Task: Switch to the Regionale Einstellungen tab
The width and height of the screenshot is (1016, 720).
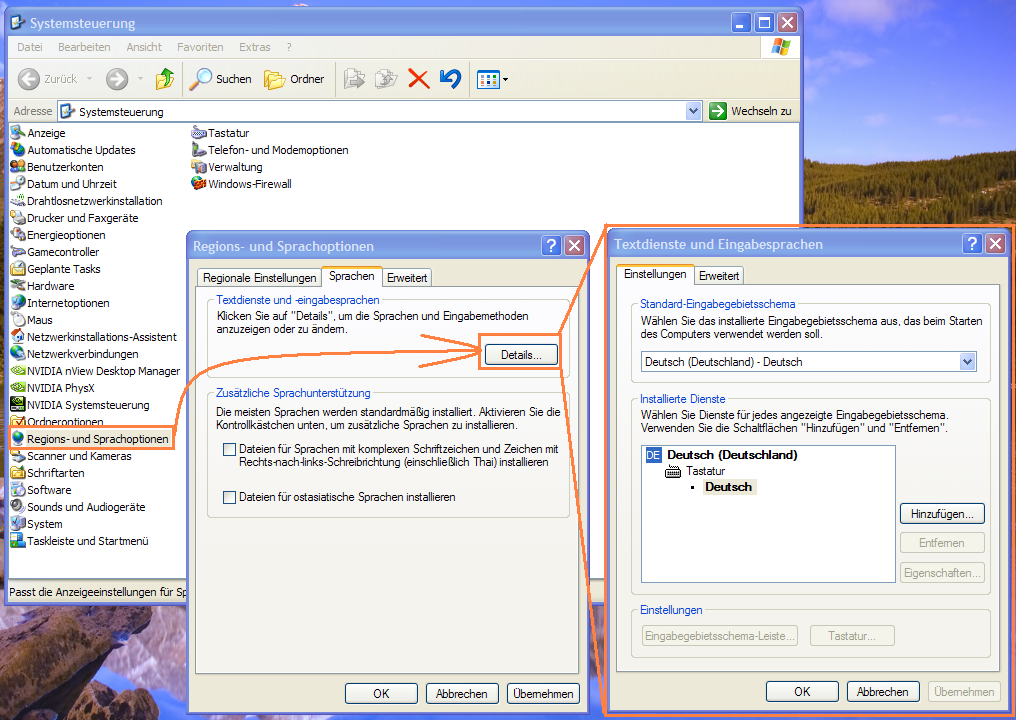Action: [x=257, y=278]
